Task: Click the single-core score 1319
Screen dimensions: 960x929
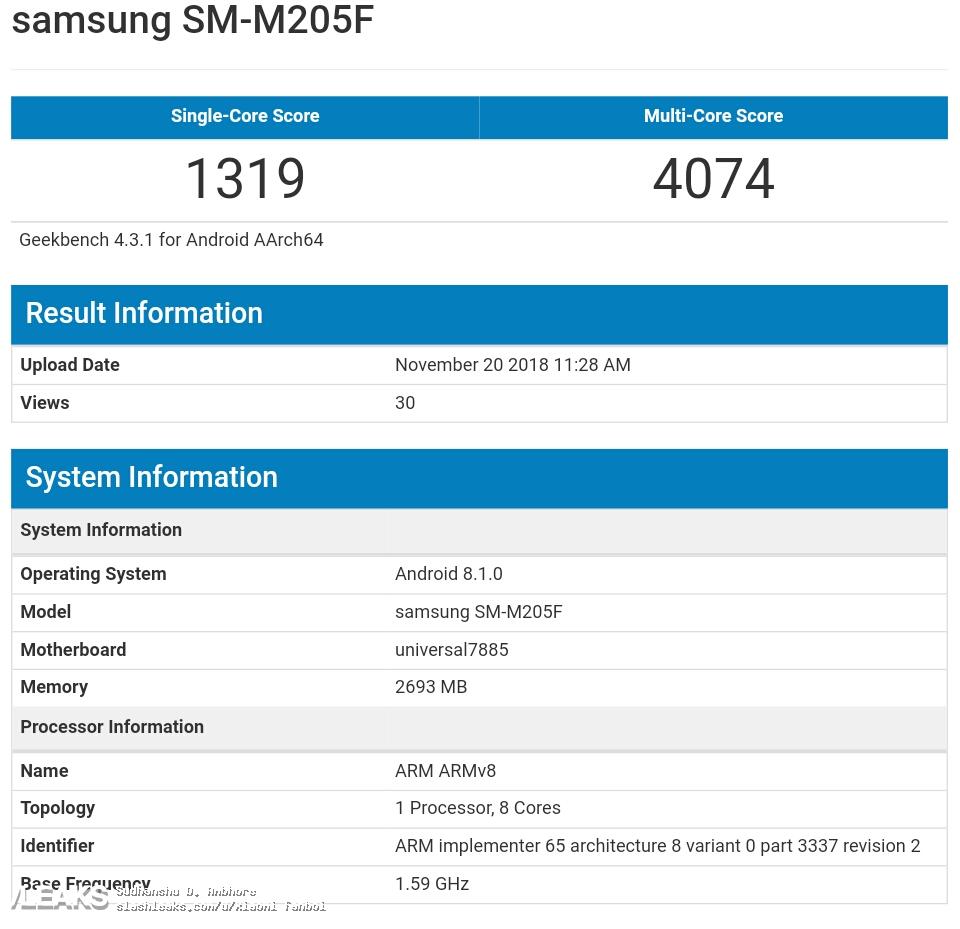Action: pos(245,179)
